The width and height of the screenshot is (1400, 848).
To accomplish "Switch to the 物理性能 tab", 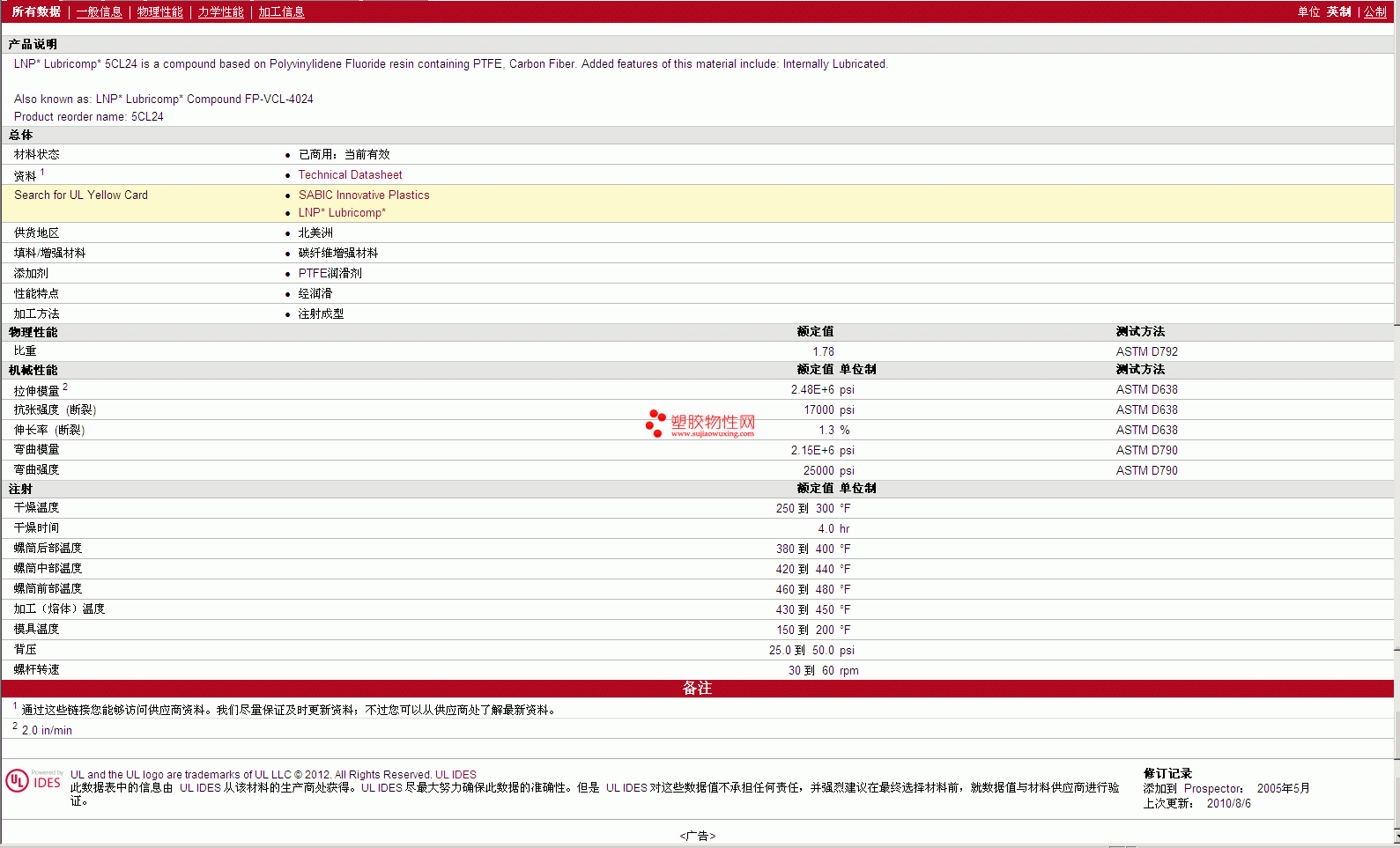I will (x=160, y=11).
